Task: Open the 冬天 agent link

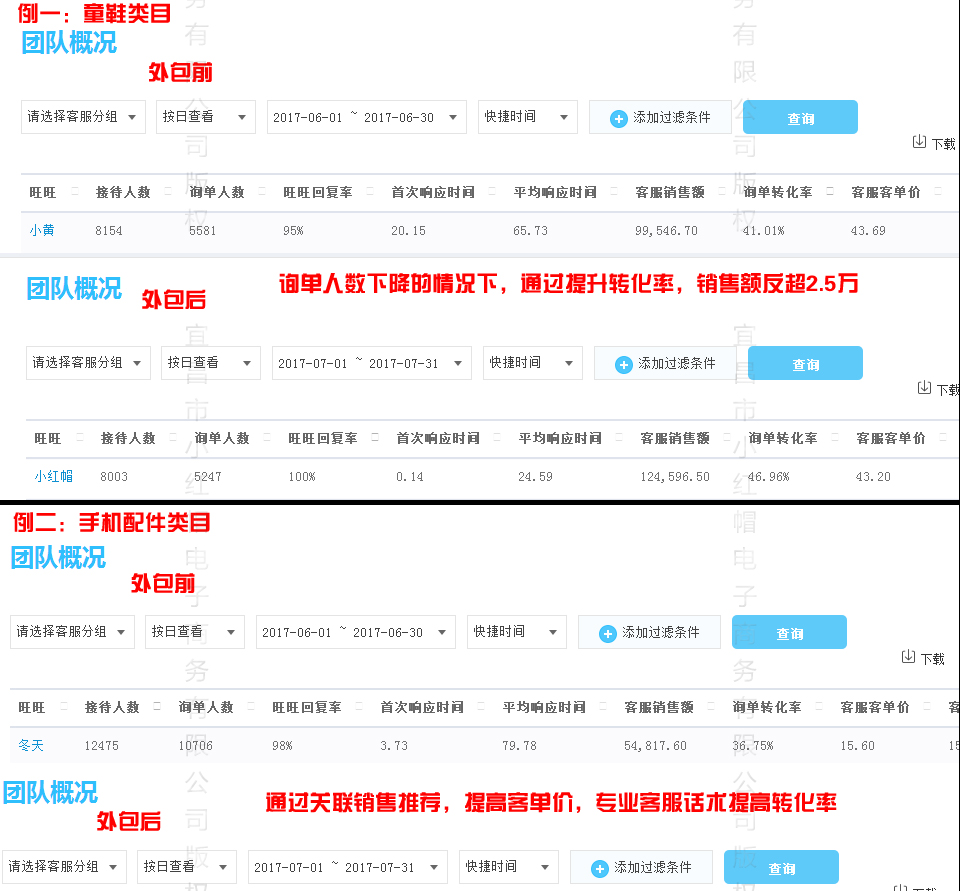Action: pos(31,745)
